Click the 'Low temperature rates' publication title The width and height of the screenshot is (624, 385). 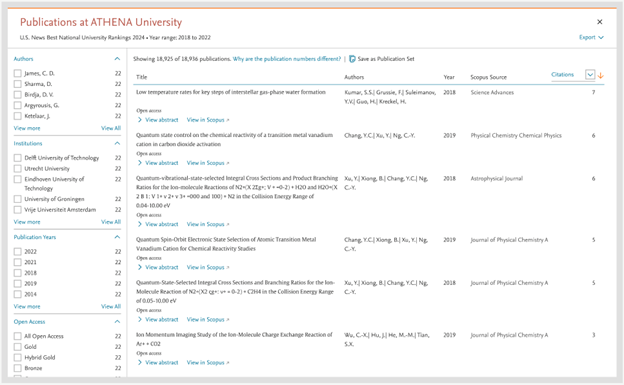231,92
